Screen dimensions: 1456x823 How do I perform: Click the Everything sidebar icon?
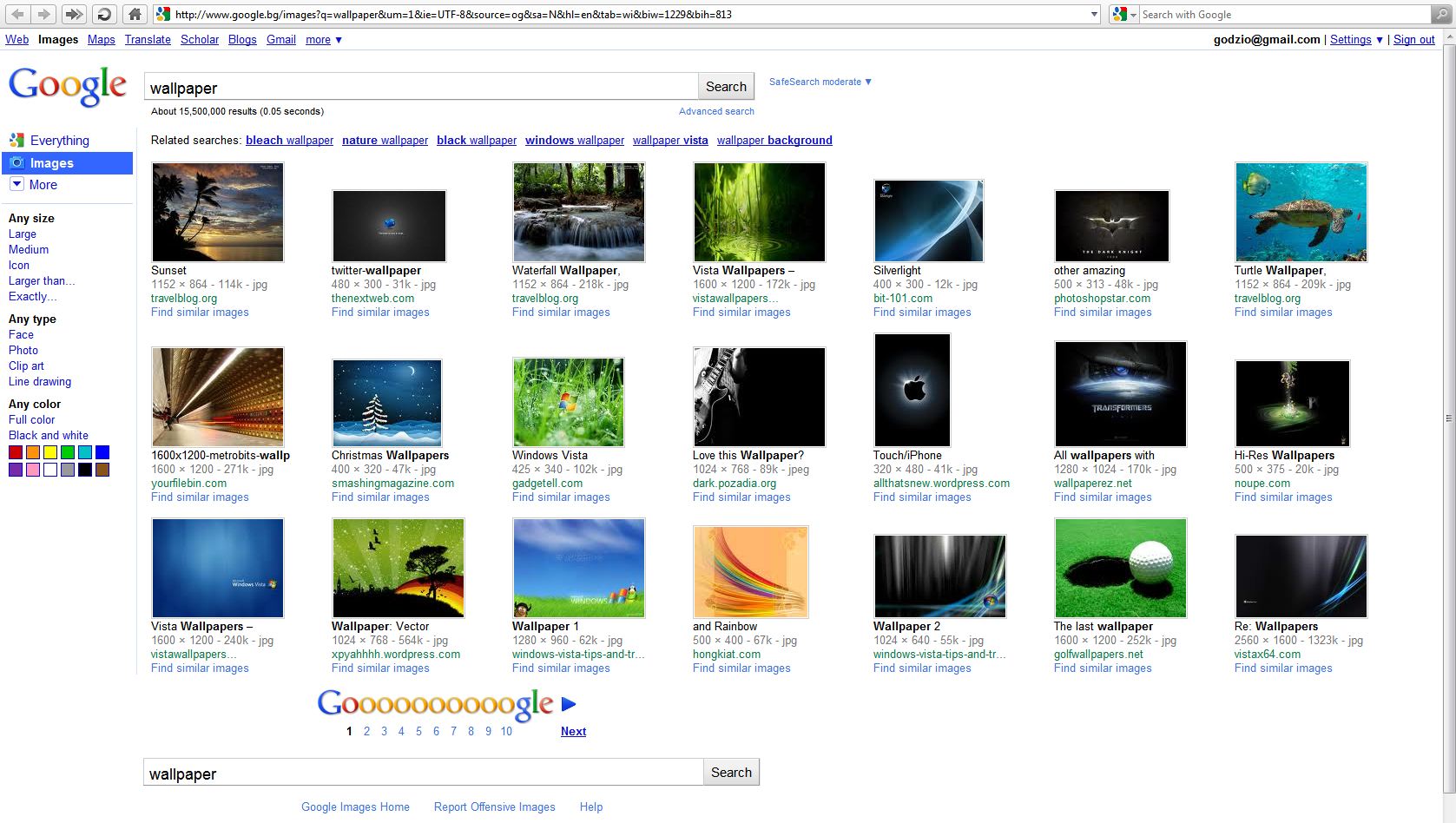point(16,140)
